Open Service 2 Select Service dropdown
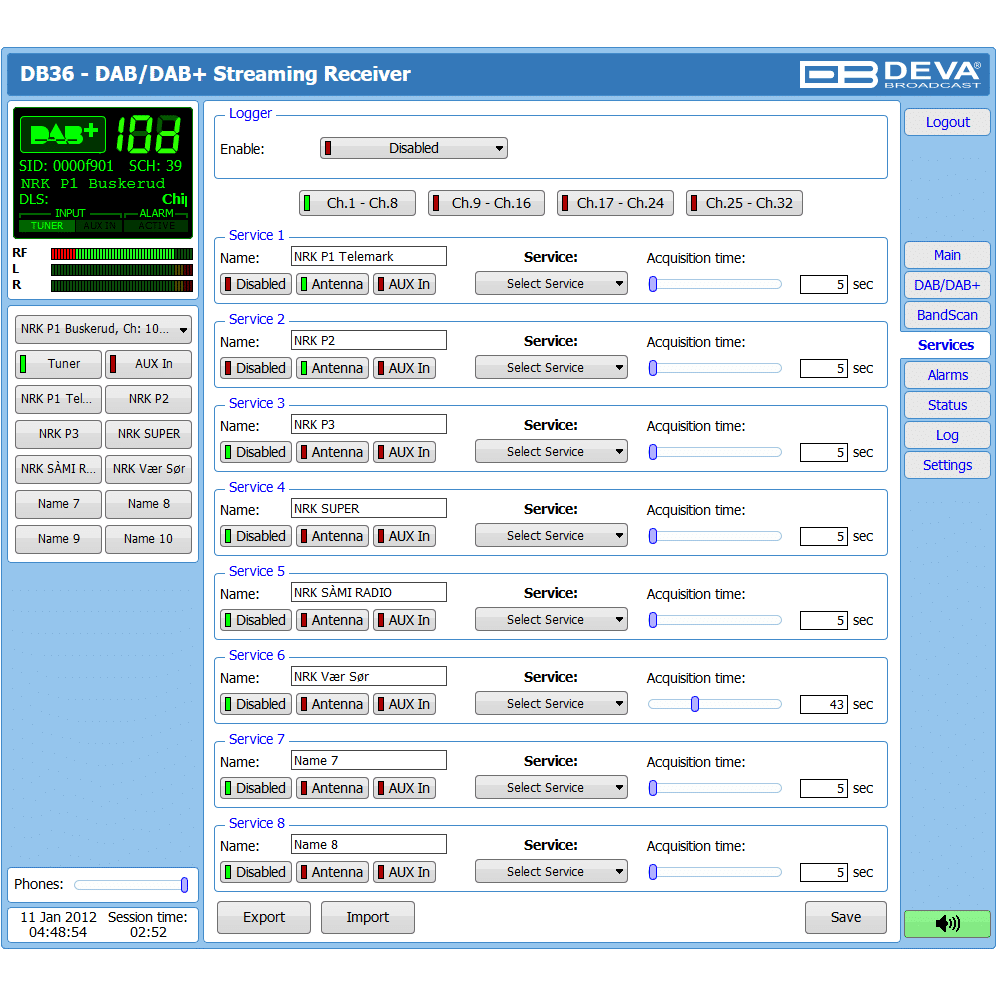The height and width of the screenshot is (997, 997). [551, 368]
